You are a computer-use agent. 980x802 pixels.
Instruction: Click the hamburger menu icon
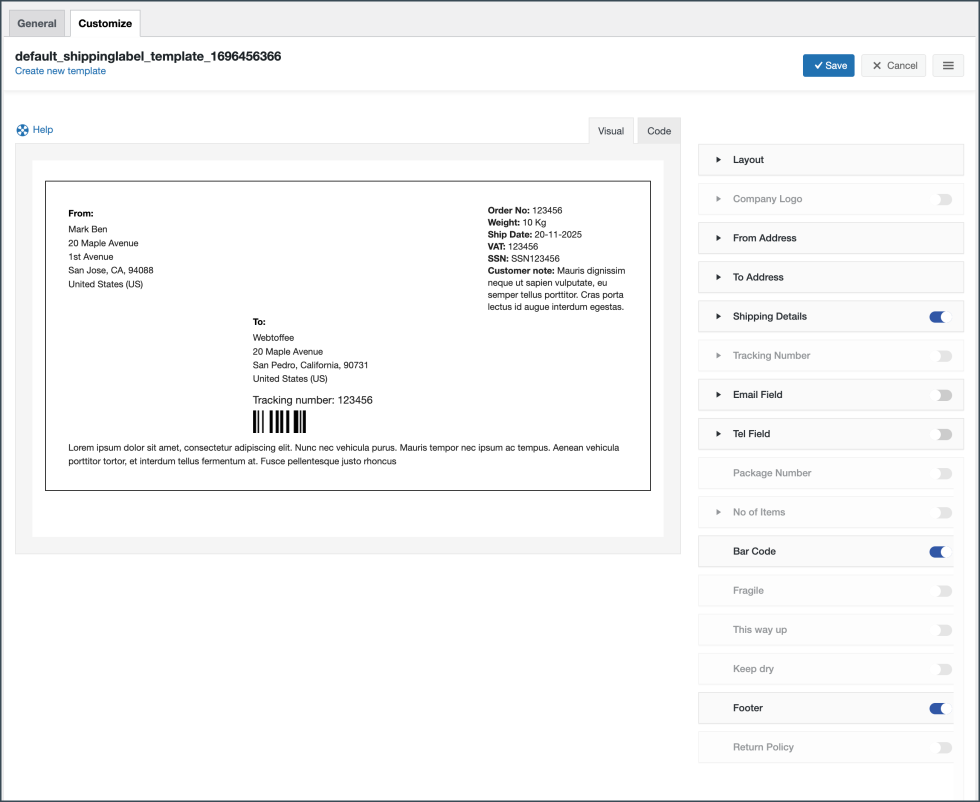coord(948,65)
